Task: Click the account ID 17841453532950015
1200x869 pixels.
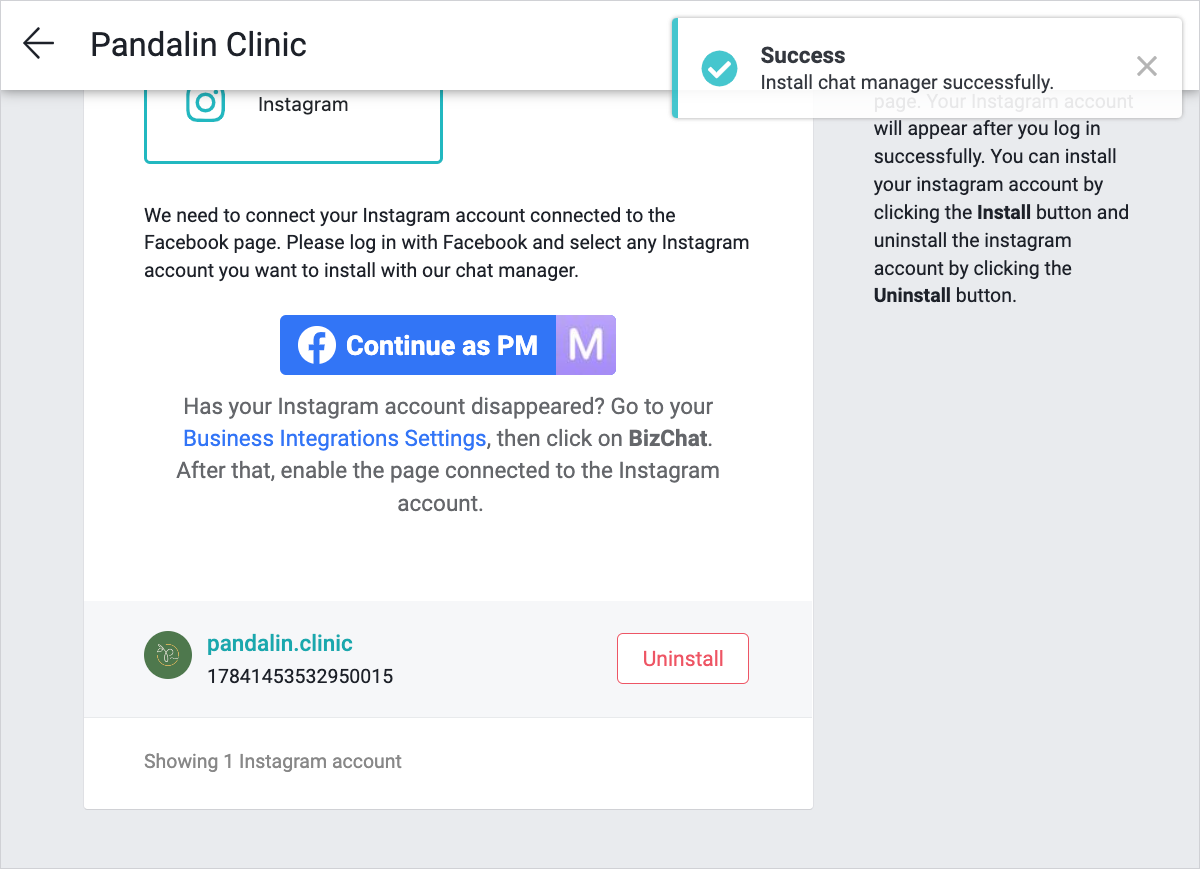Action: point(300,677)
